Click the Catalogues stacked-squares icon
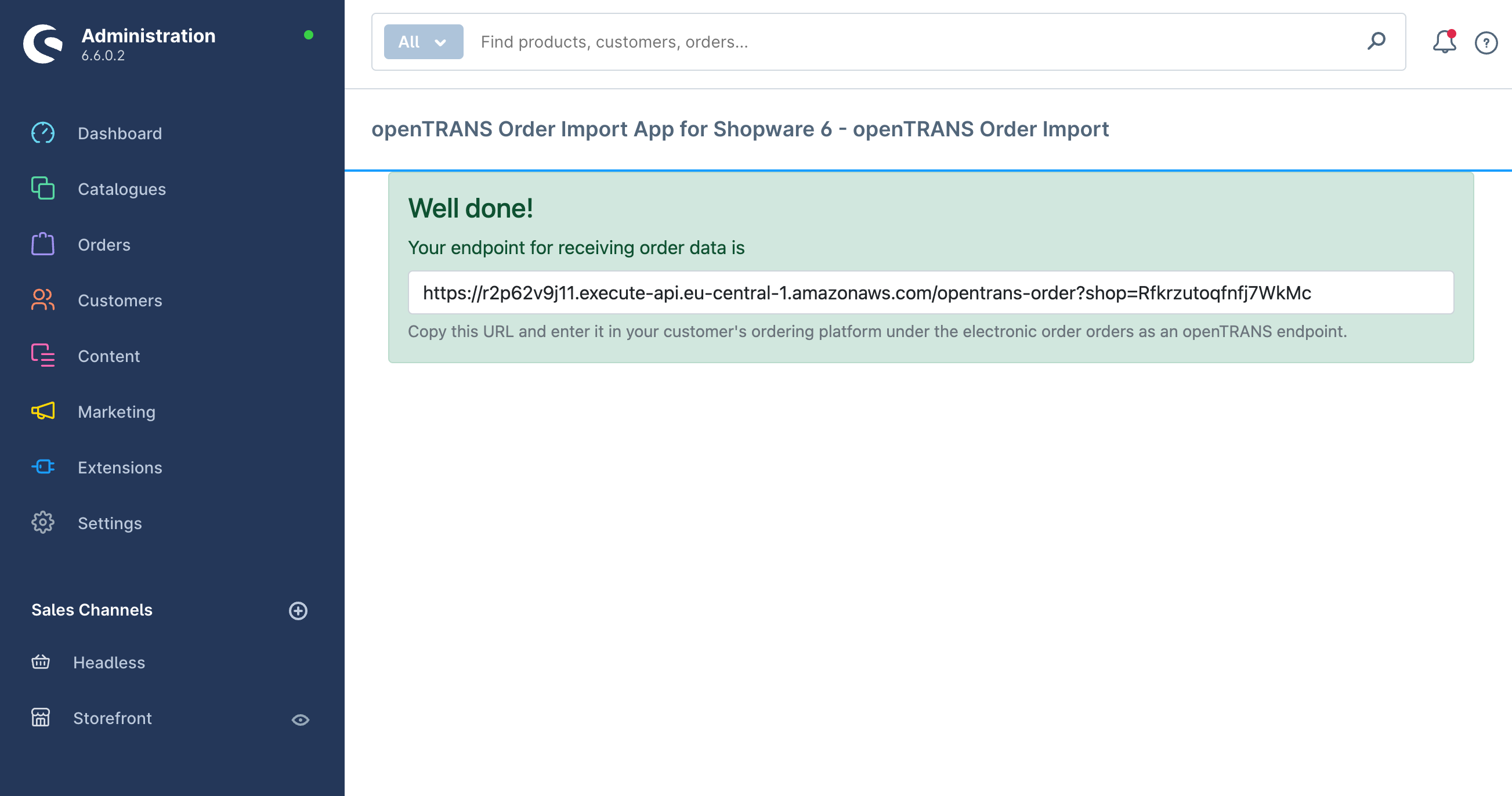The image size is (1512, 796). (x=43, y=189)
